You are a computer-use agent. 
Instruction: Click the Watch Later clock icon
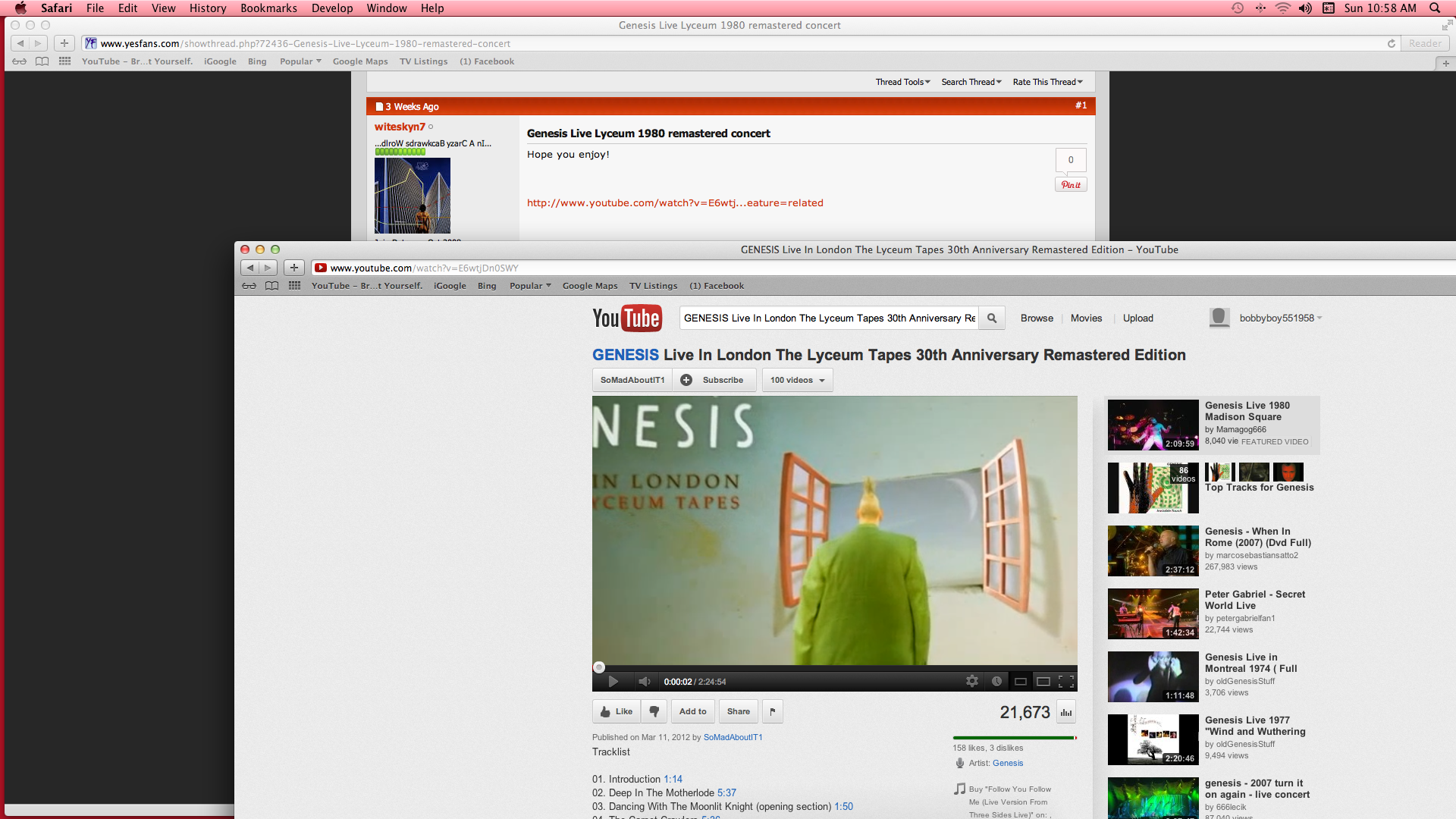pos(996,682)
